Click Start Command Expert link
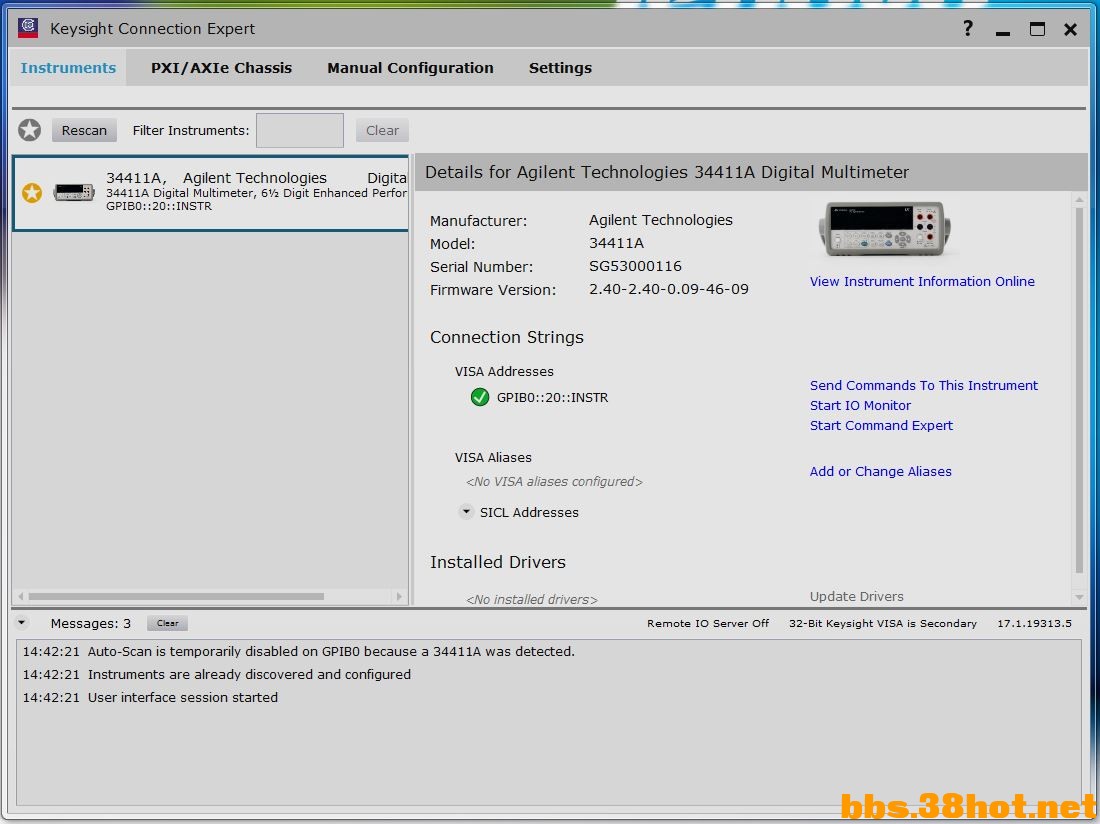 tap(881, 425)
